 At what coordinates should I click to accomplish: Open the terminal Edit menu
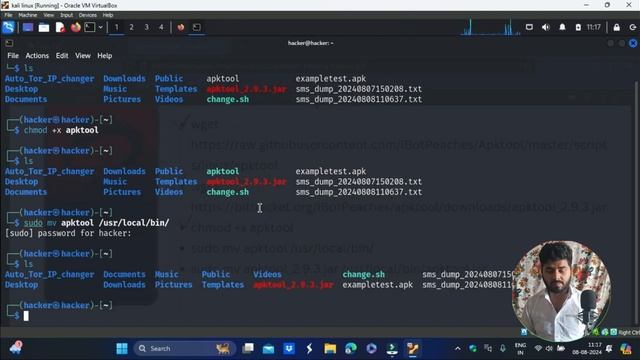[62, 56]
